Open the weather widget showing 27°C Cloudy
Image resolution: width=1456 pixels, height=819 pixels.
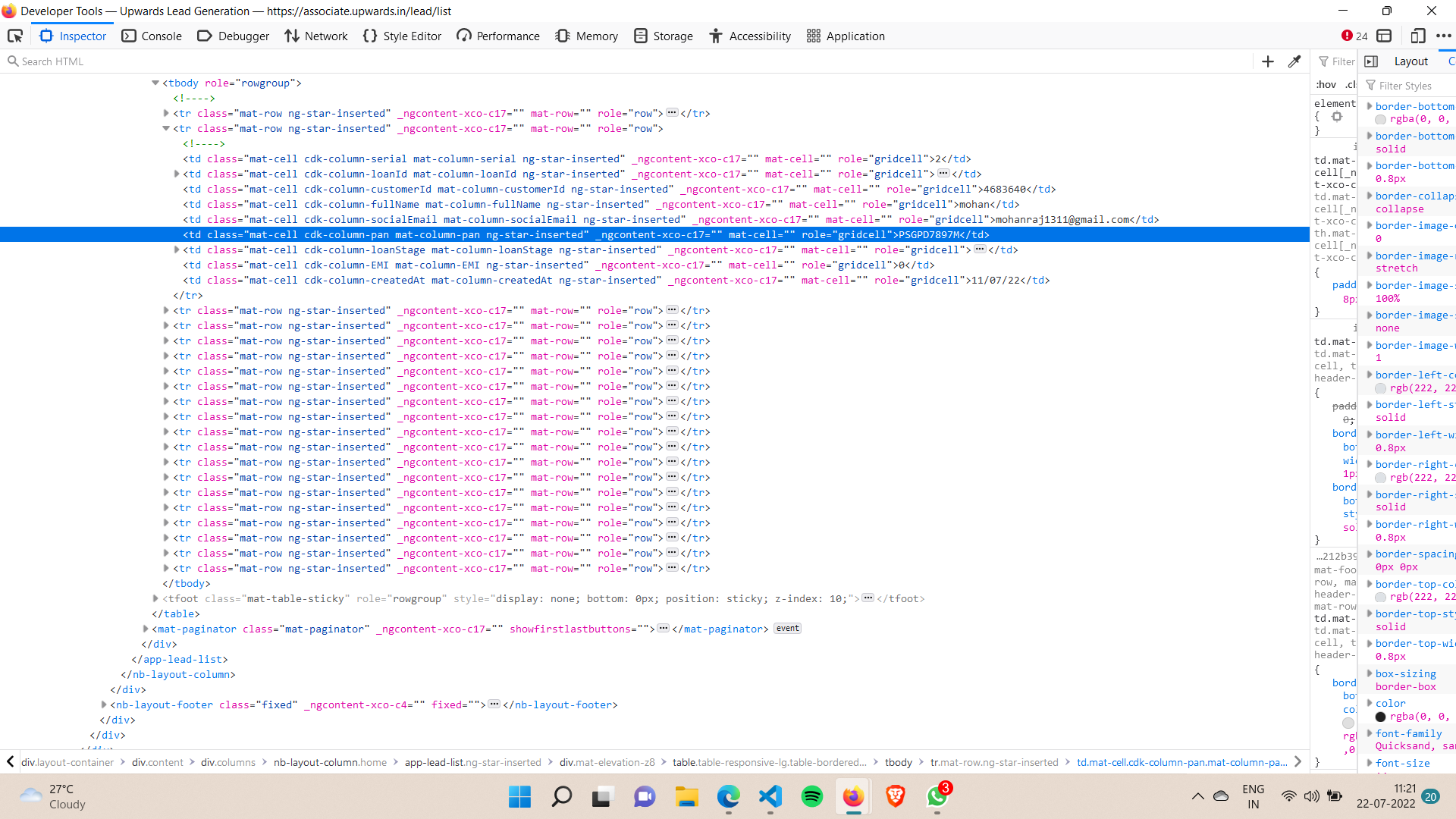(x=53, y=796)
